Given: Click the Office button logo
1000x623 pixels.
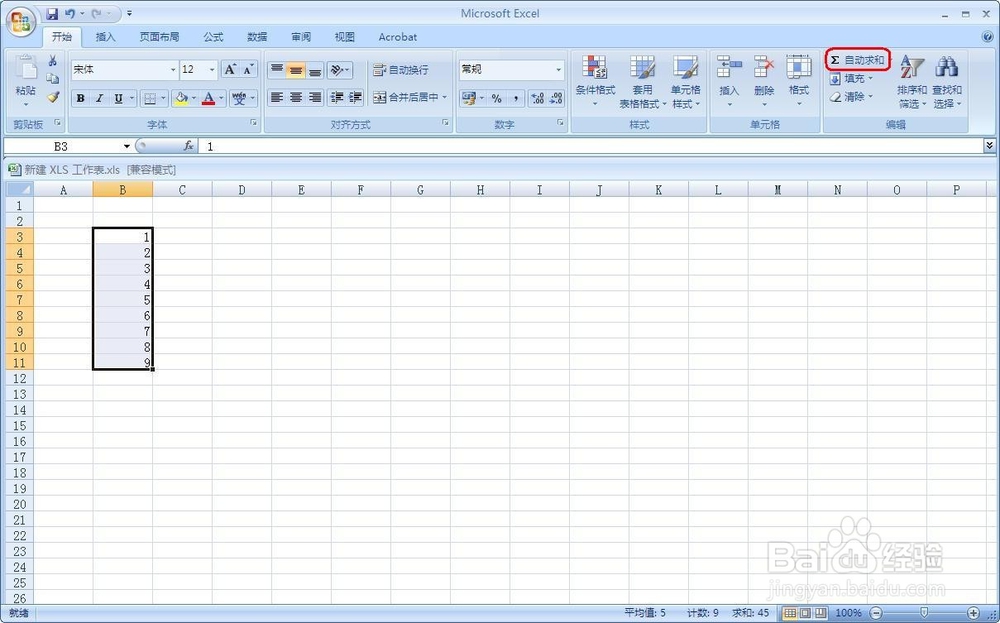Looking at the screenshot, I should tap(20, 23).
